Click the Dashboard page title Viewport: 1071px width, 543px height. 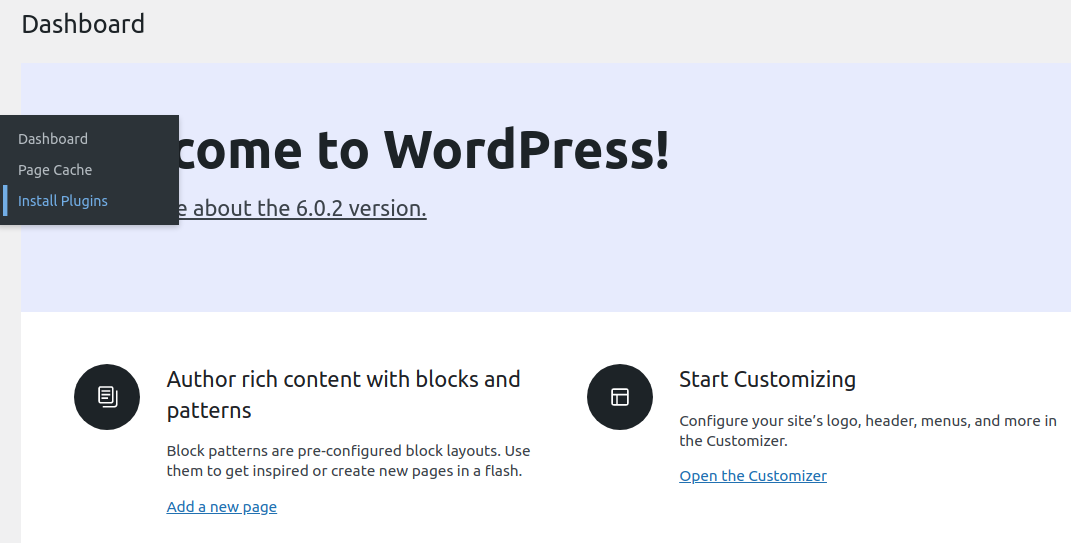point(83,24)
